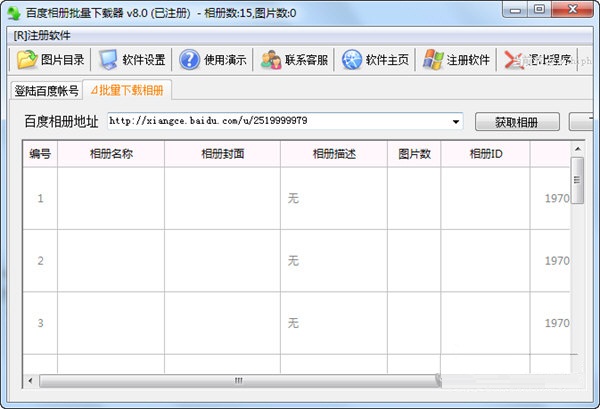Click the 软件设置 monitor icon
This screenshot has width=600, height=409.
tap(108, 60)
